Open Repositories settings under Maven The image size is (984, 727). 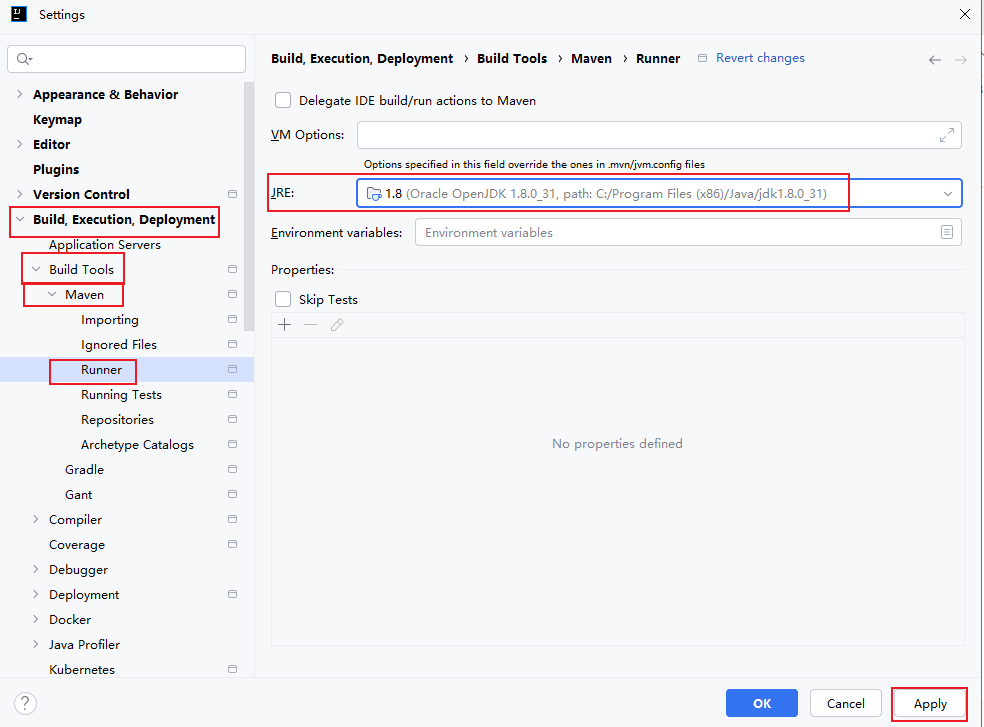(x=117, y=419)
